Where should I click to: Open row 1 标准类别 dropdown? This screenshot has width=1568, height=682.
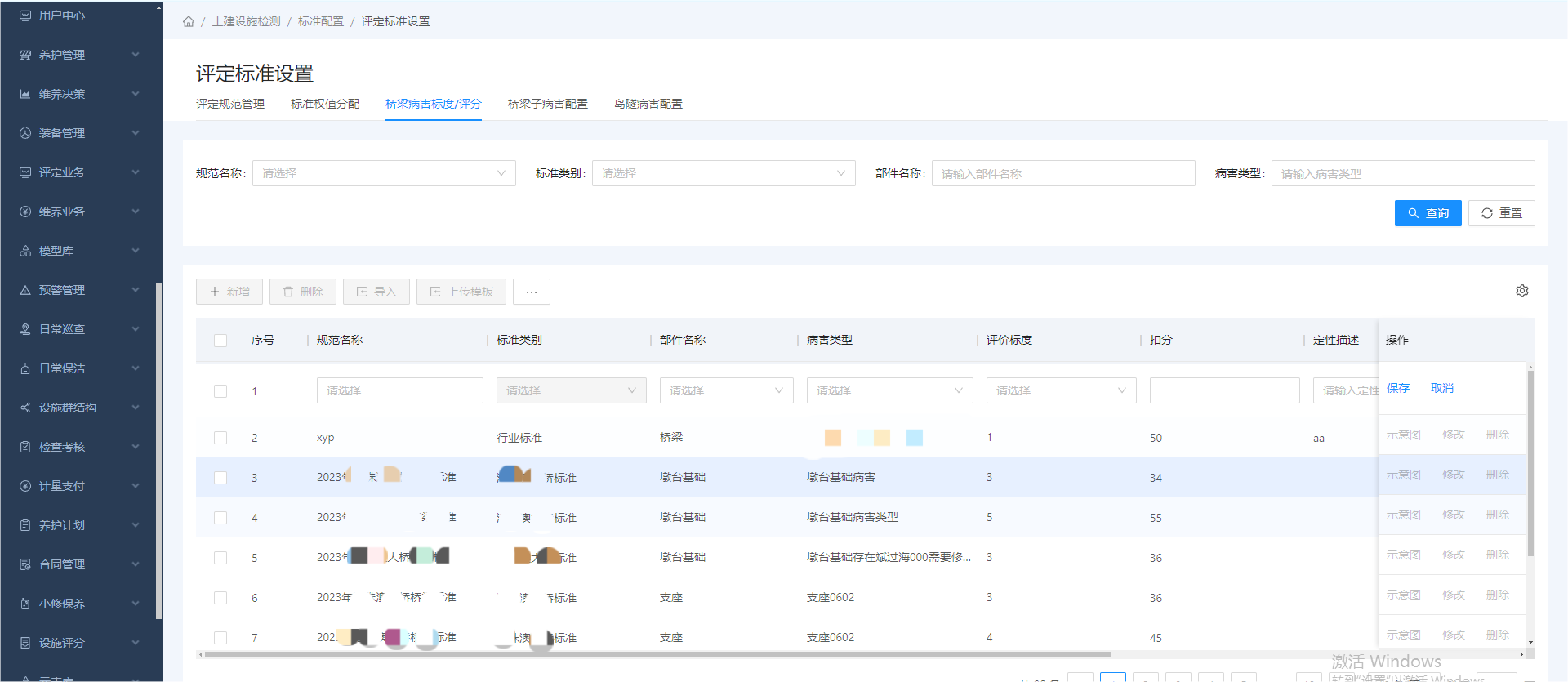(x=572, y=390)
